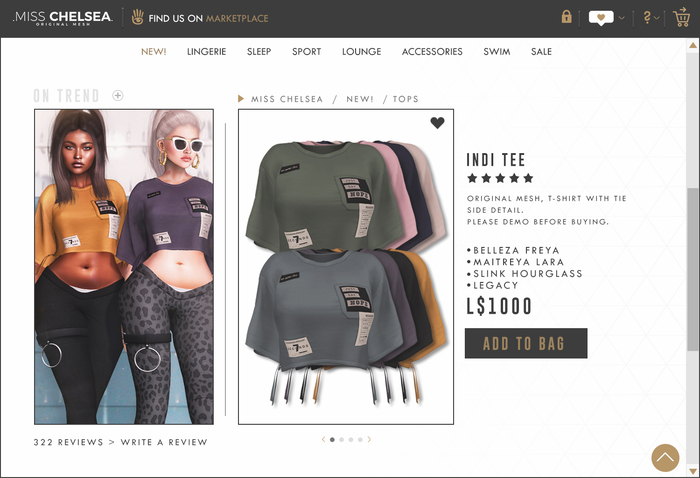Click the wishlist heart speech bubble icon
Image resolution: width=700 pixels, height=478 pixels.
601,18
